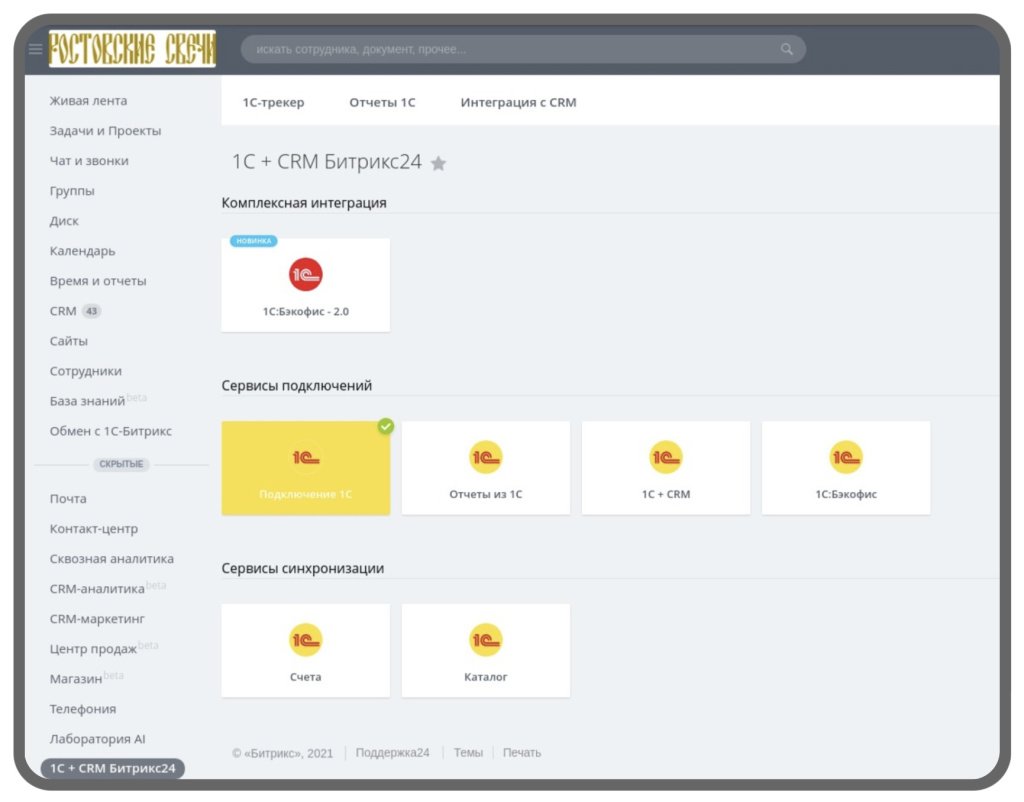Open Календарь

(x=82, y=251)
